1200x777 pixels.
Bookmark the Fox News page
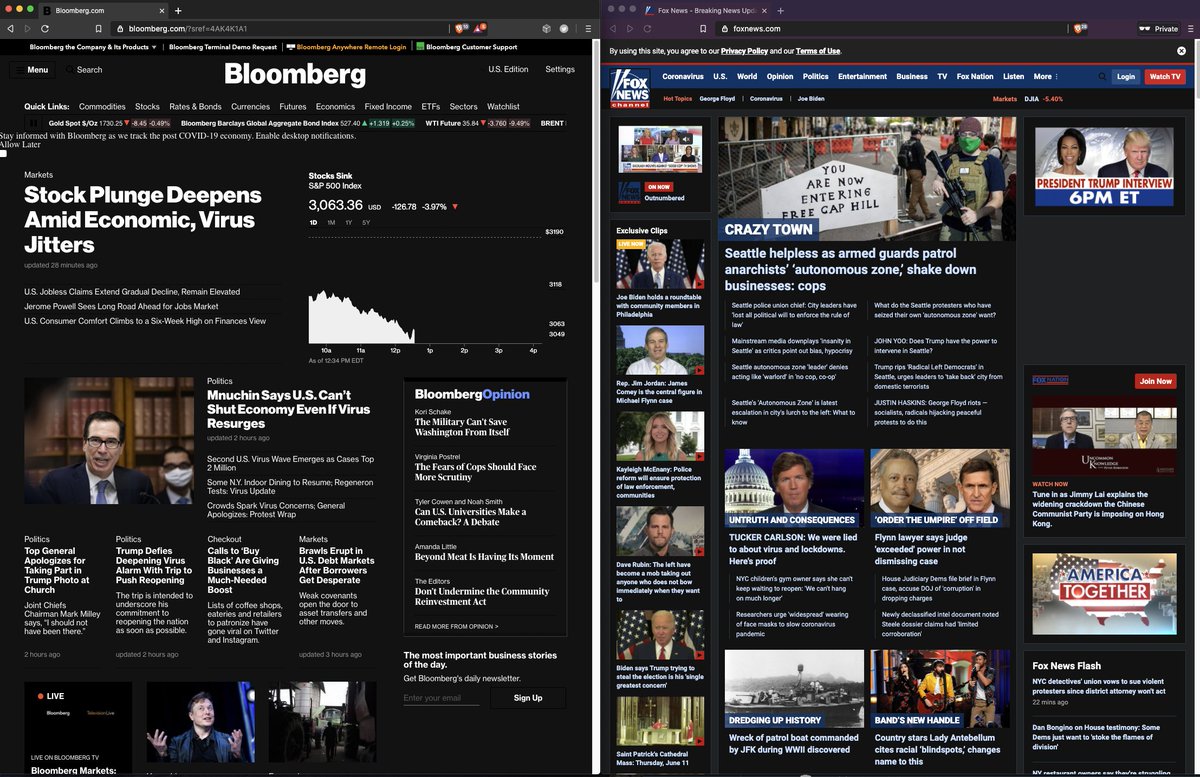(x=703, y=29)
